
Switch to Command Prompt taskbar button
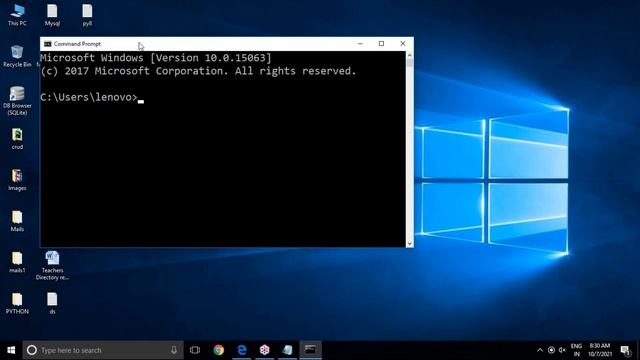pos(310,350)
